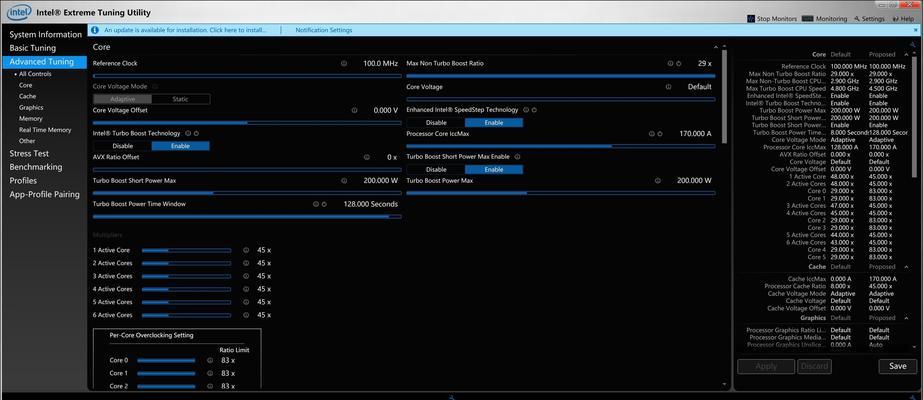923x400 pixels.
Task: Dismiss the update notification bar with X
Action: tap(916, 29)
